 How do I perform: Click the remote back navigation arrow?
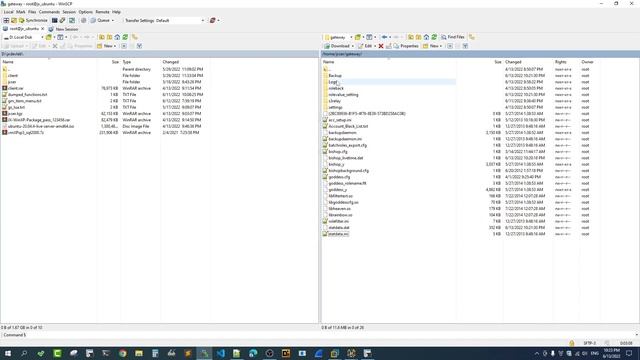[384, 37]
